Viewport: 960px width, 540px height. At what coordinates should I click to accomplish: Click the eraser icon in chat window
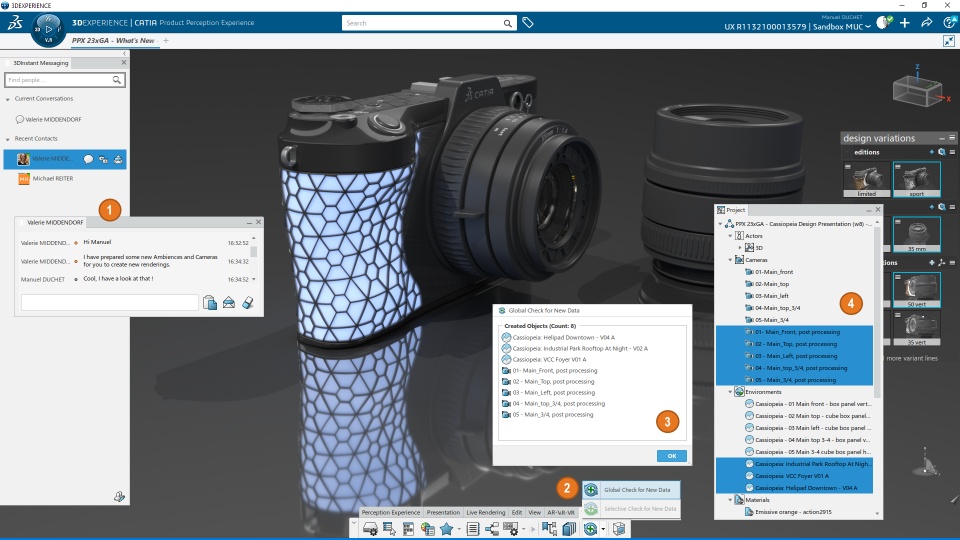[247, 302]
